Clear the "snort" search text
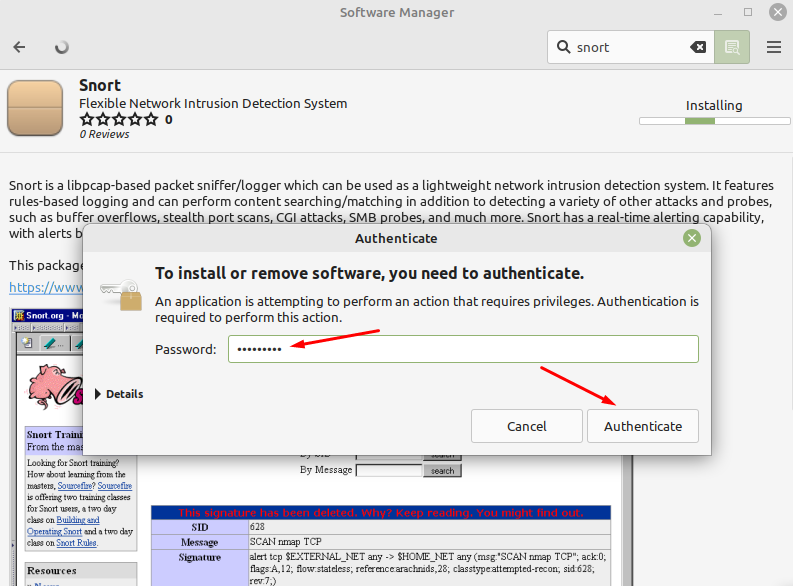Image resolution: width=793 pixels, height=586 pixels. point(698,47)
